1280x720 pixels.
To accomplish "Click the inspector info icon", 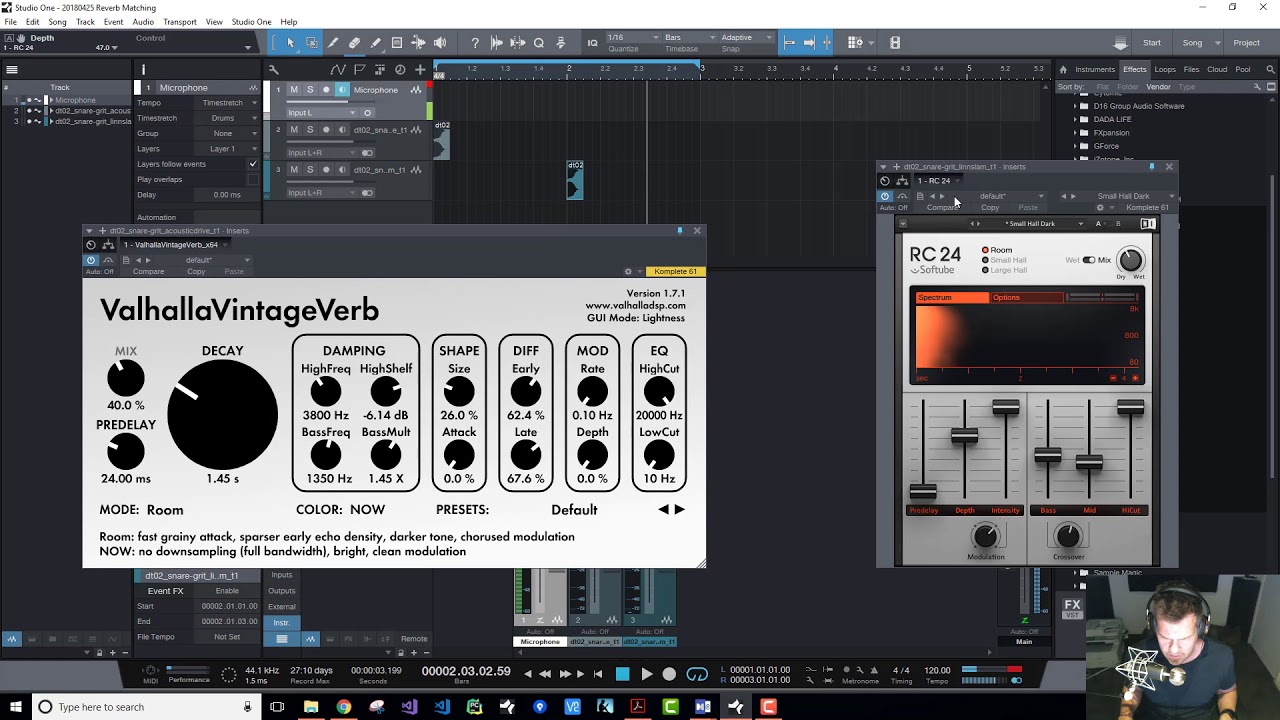I will pos(143,70).
